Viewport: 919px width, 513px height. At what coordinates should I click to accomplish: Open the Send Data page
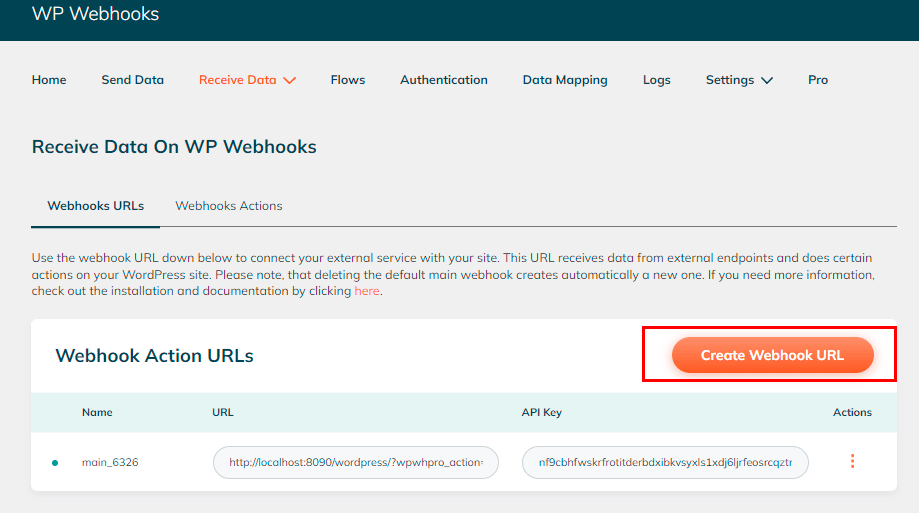[132, 80]
